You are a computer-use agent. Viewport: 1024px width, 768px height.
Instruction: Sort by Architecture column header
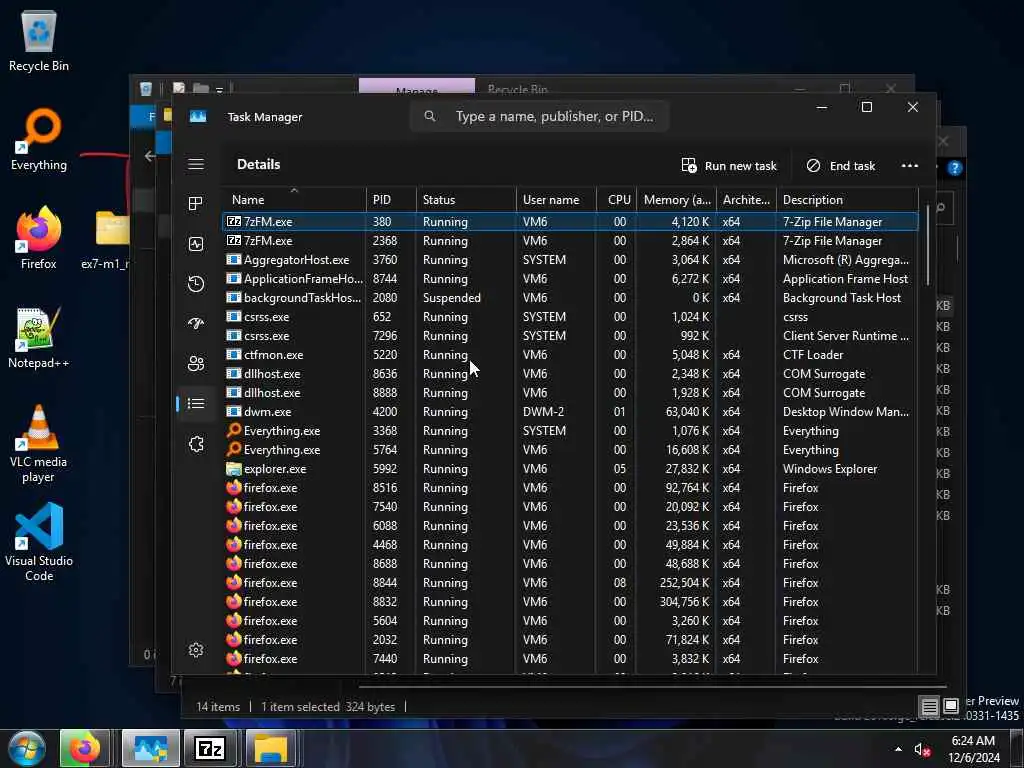[x=746, y=200]
